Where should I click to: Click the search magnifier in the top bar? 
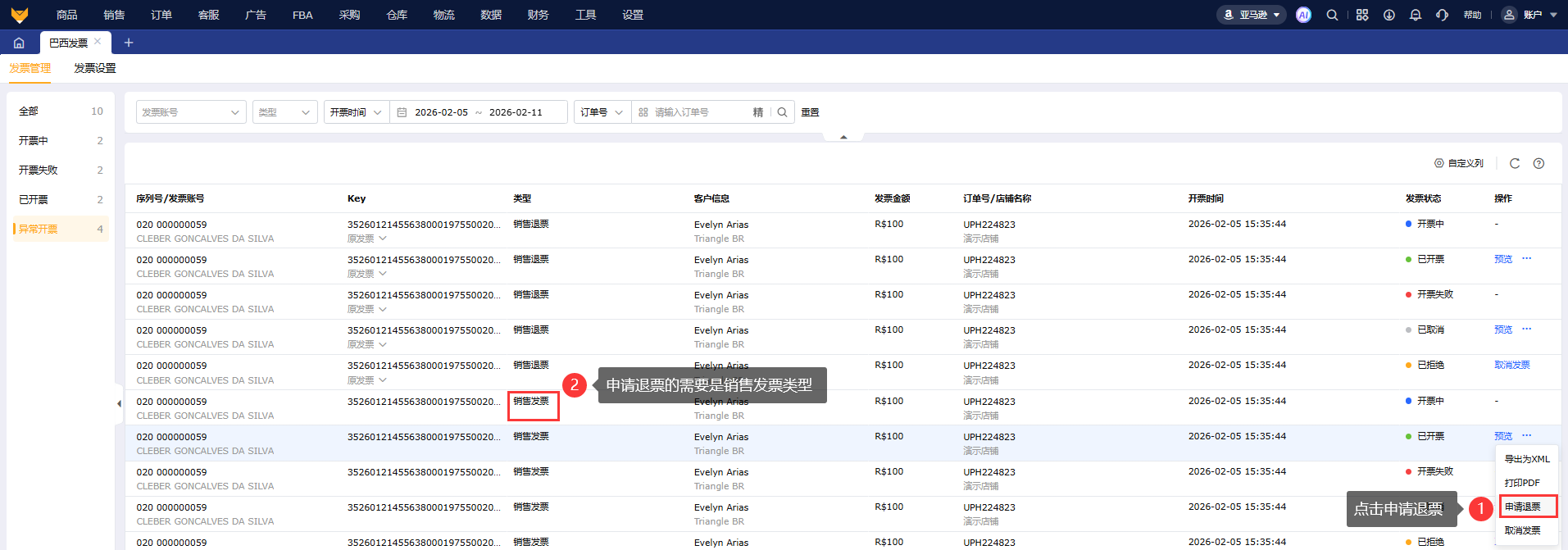(1333, 15)
